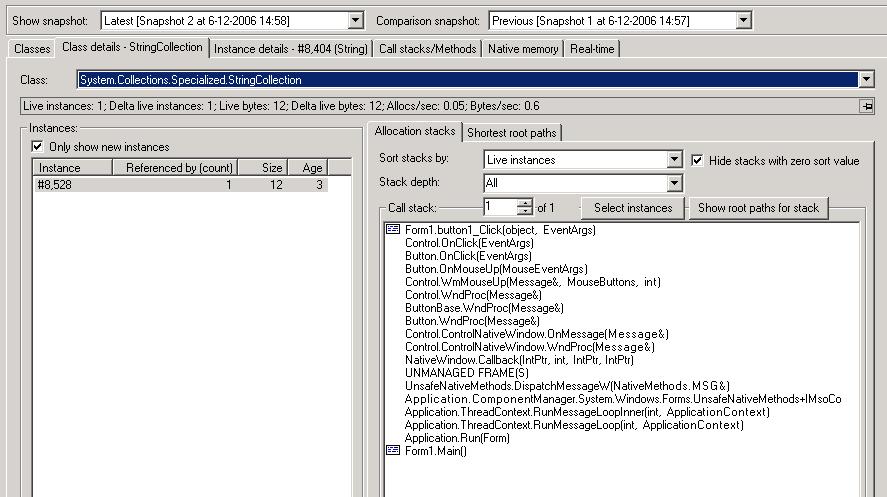Screen dimensions: 887x497
Task: Open the Comparison snapshot dropdown
Action: click(x=743, y=21)
